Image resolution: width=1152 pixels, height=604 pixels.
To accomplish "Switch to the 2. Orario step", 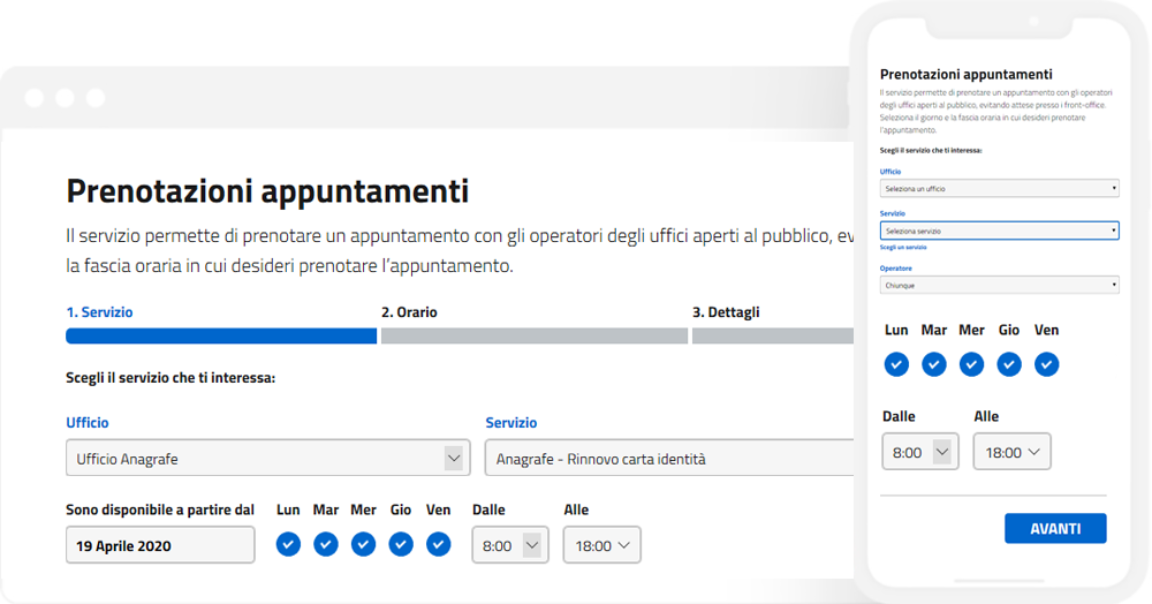I will (409, 312).
